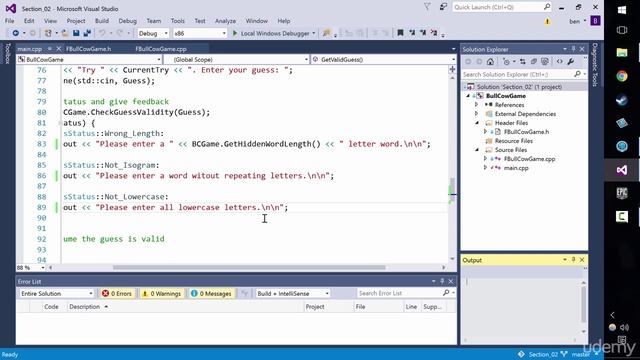Screen dimensions: 640x360
Task: Click the Undo toolbar icon
Action: coord(102,33)
